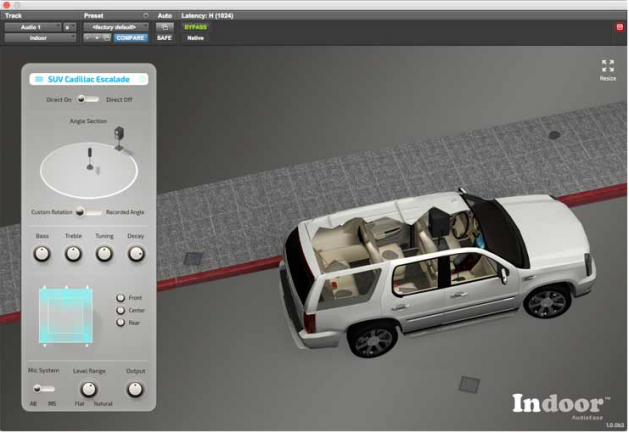Click the 'Direct On' label
Screen dimensions: 629x433
(x=59, y=100)
